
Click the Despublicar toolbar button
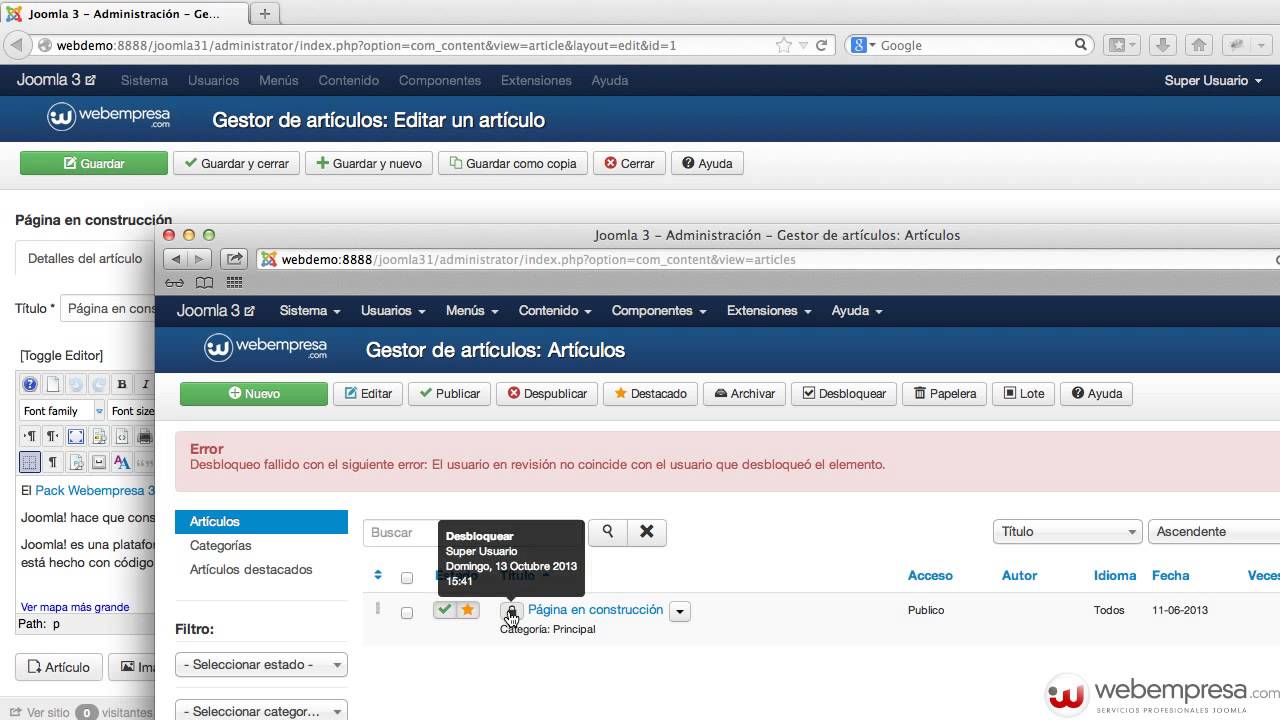tap(547, 394)
